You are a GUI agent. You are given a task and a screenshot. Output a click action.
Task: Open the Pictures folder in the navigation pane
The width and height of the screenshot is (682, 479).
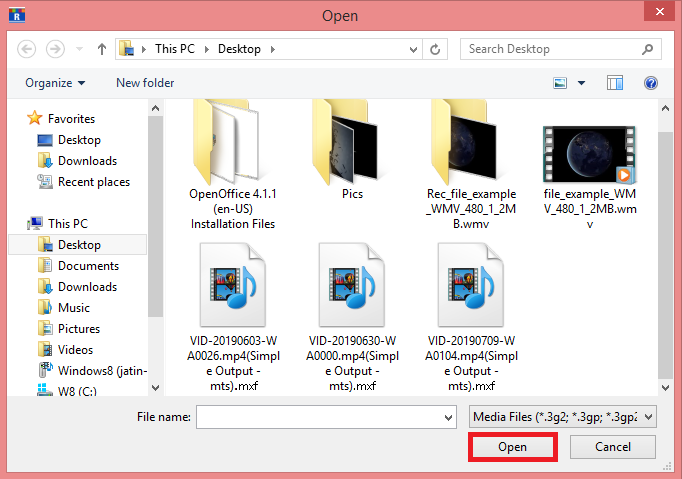(x=79, y=328)
